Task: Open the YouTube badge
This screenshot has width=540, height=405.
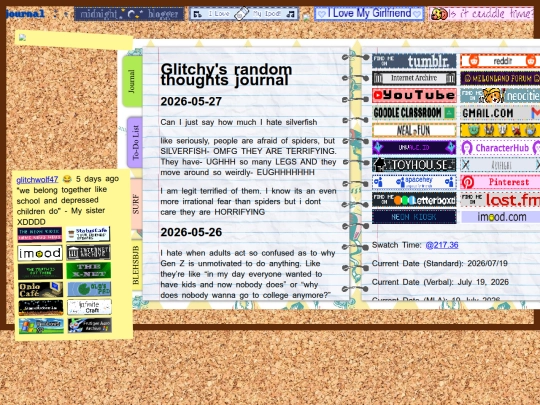Action: coord(414,95)
